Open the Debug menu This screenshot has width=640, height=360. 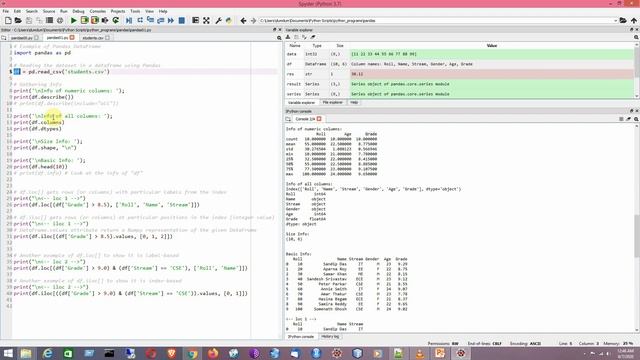(78, 11)
